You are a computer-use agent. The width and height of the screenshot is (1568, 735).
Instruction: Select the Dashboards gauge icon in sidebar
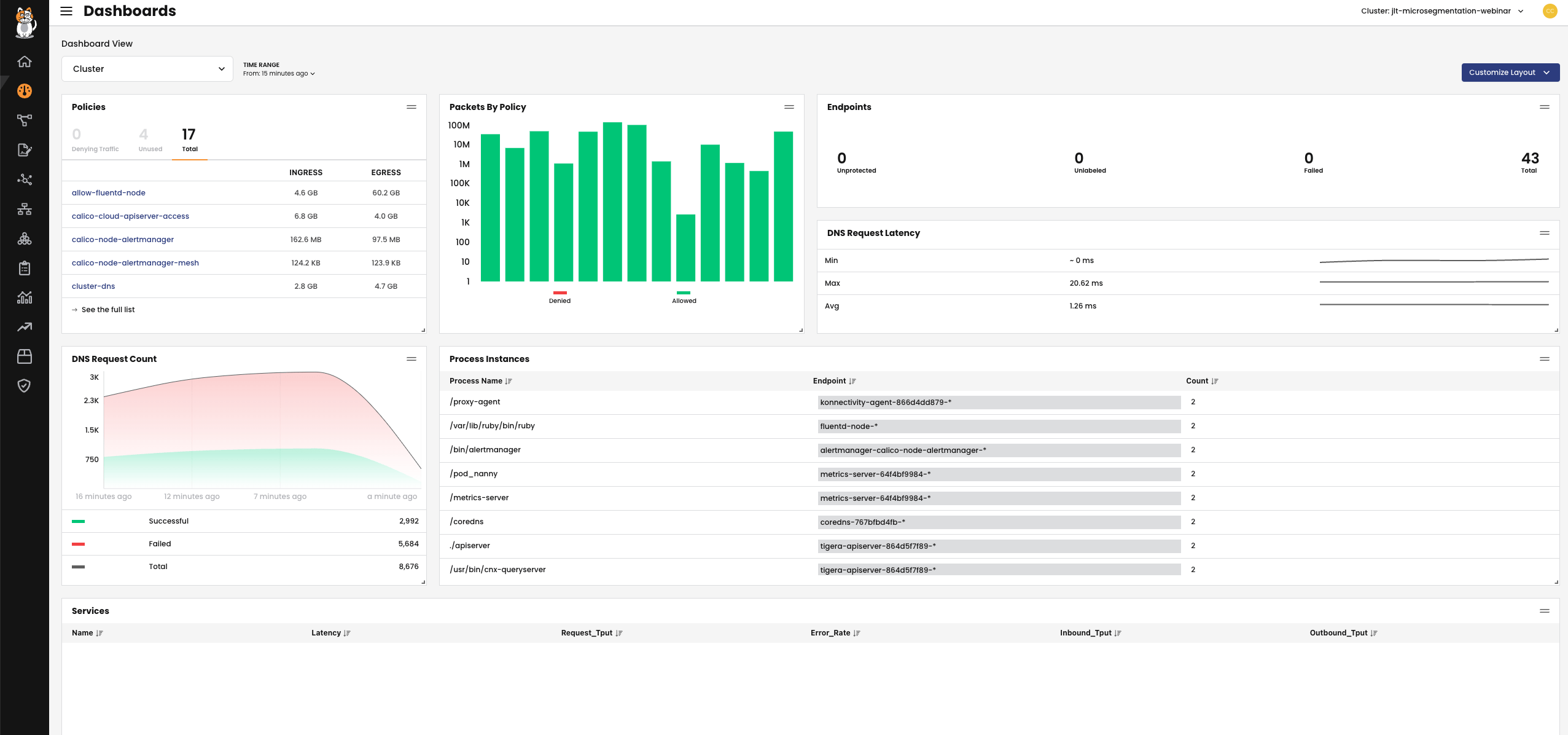click(25, 91)
